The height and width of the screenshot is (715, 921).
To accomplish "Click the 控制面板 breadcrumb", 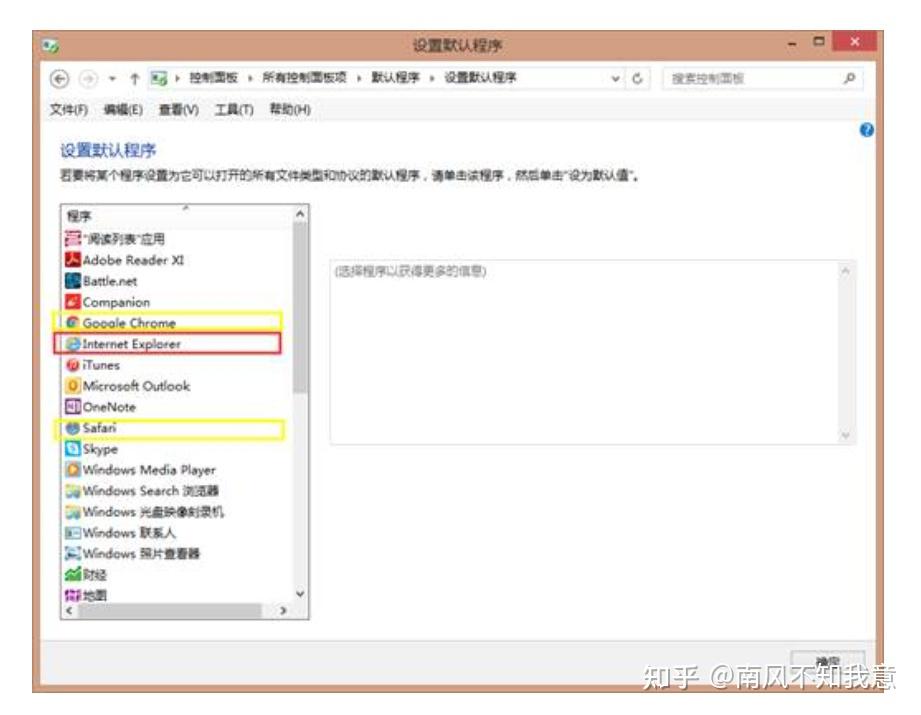I will pos(213,78).
